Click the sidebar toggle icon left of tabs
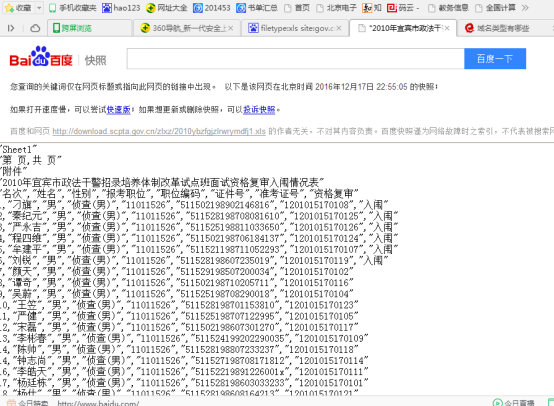 [x=11, y=28]
